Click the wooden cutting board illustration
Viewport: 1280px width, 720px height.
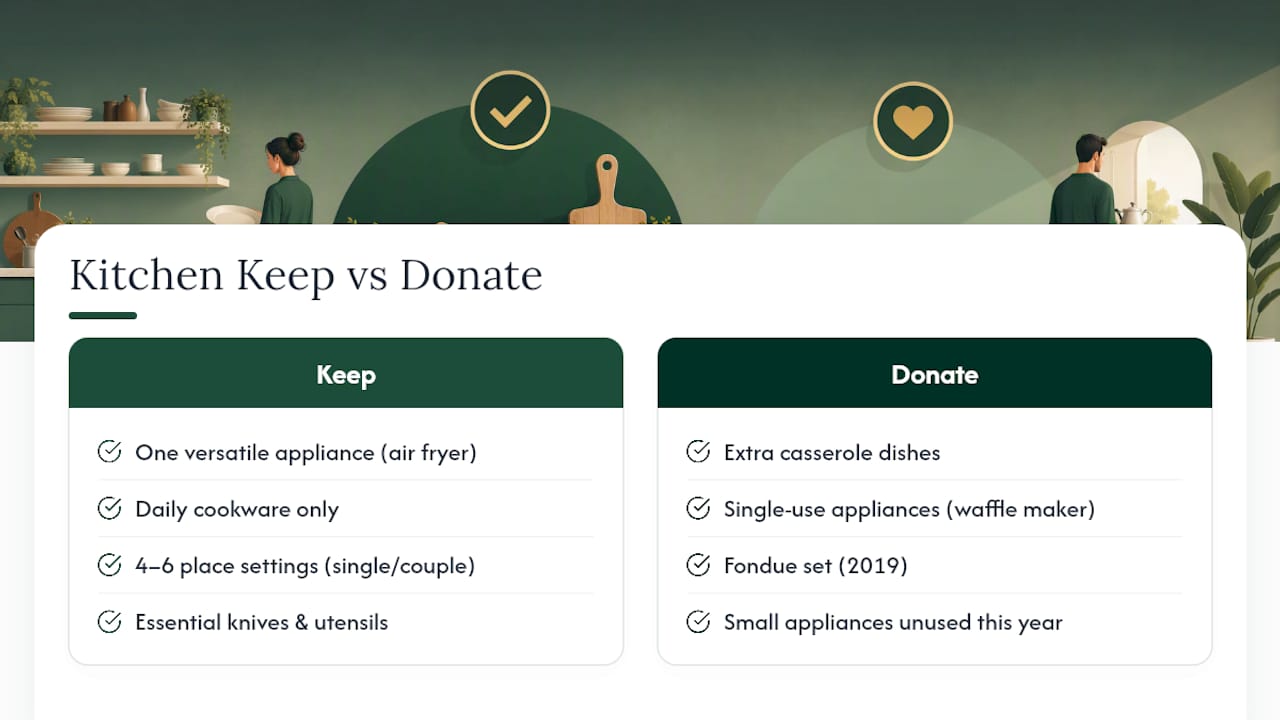(607, 190)
